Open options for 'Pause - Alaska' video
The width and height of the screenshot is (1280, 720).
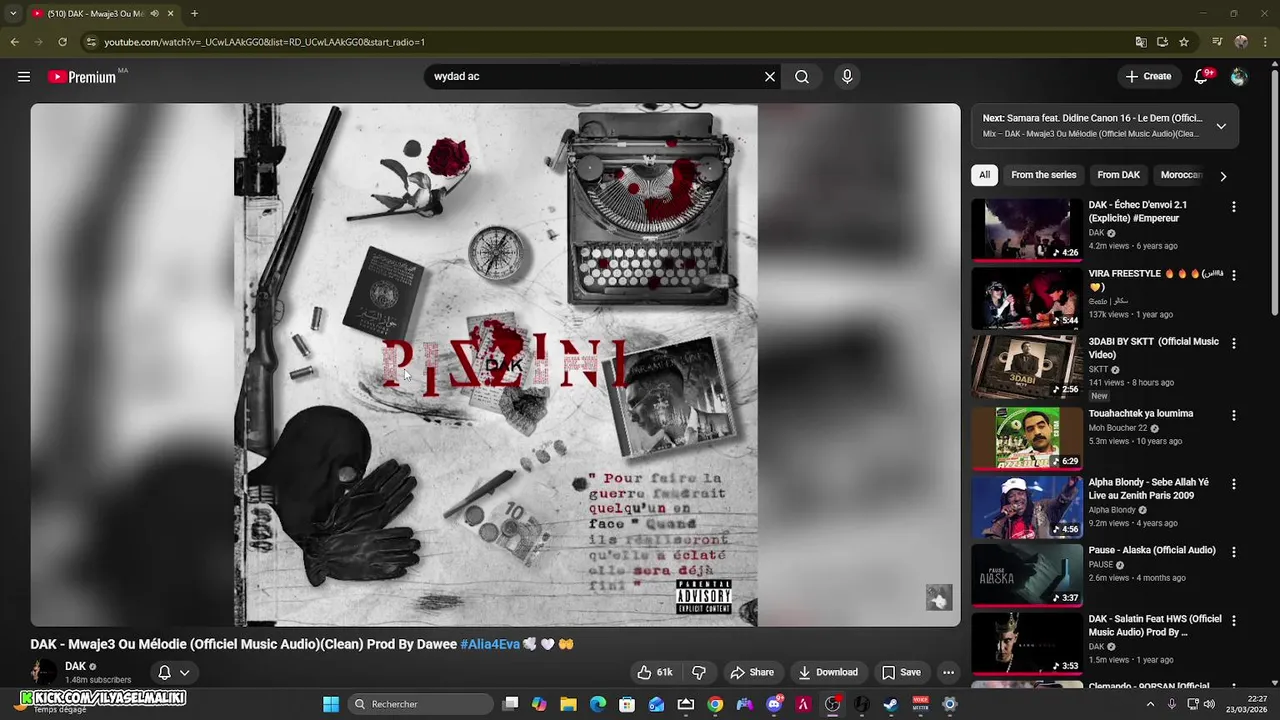tap(1234, 552)
